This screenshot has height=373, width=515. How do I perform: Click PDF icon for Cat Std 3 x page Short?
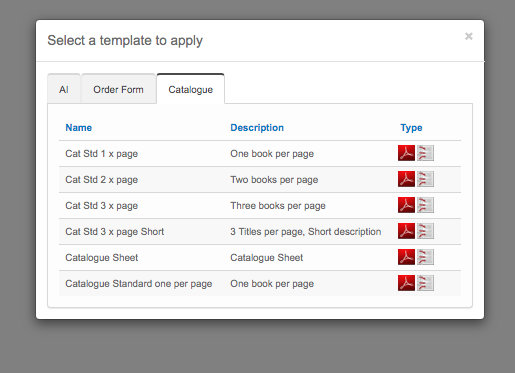(406, 231)
